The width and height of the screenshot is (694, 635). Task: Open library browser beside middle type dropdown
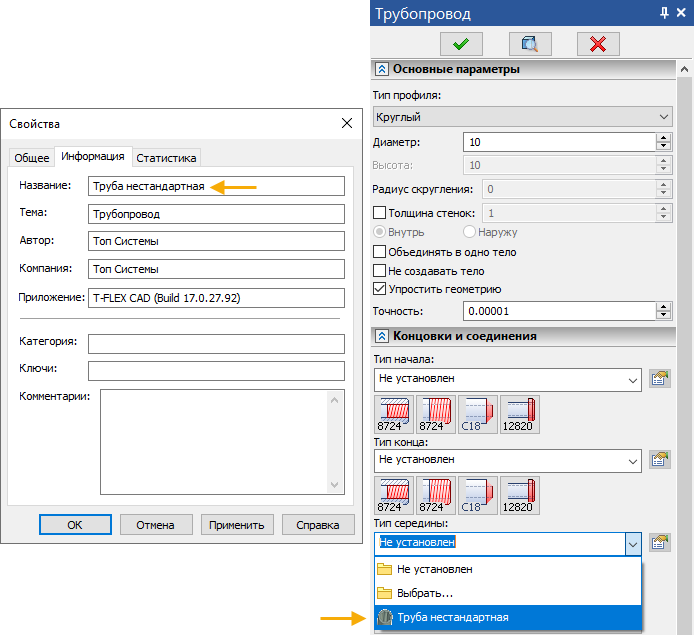(659, 542)
